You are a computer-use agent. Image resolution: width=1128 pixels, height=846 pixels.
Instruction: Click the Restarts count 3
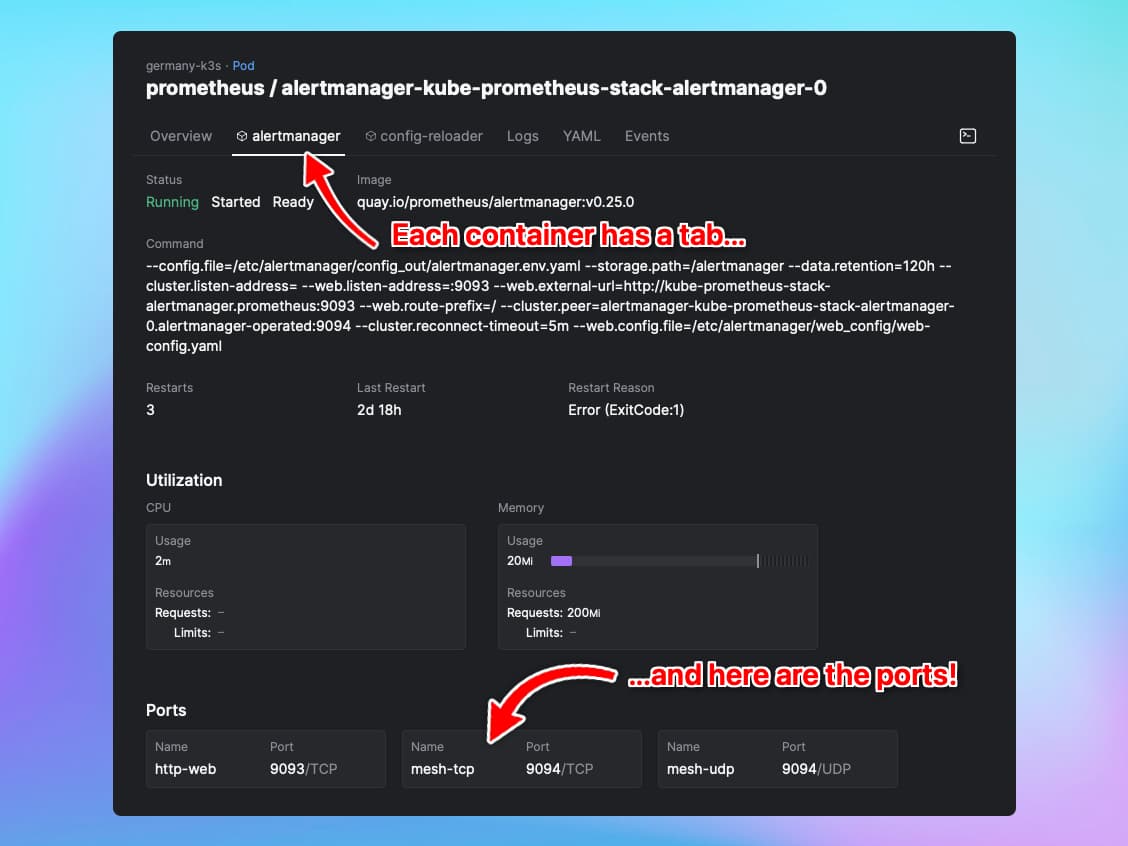(x=150, y=410)
